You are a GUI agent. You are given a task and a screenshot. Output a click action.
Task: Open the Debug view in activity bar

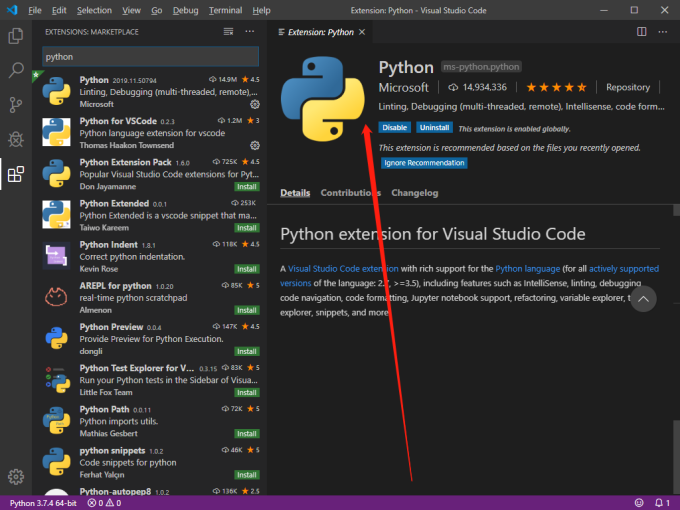(x=16, y=139)
